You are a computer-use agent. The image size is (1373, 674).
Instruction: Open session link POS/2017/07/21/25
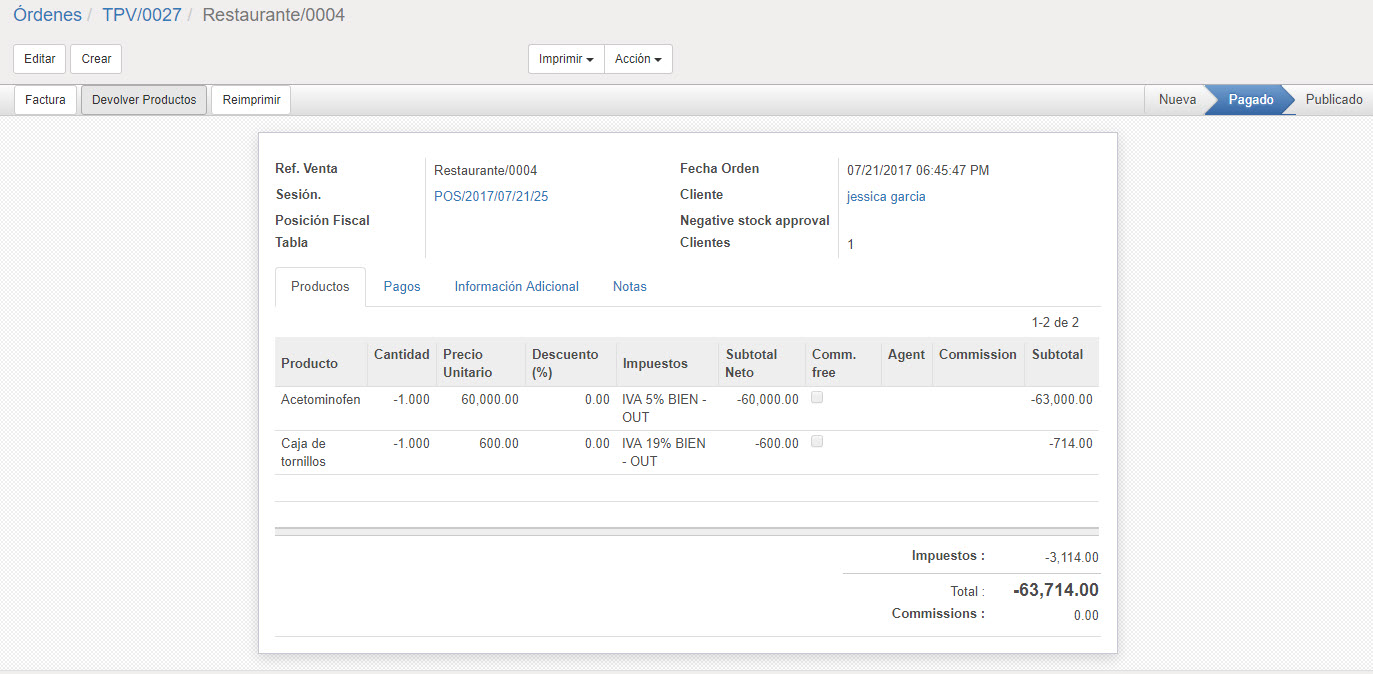(x=491, y=197)
